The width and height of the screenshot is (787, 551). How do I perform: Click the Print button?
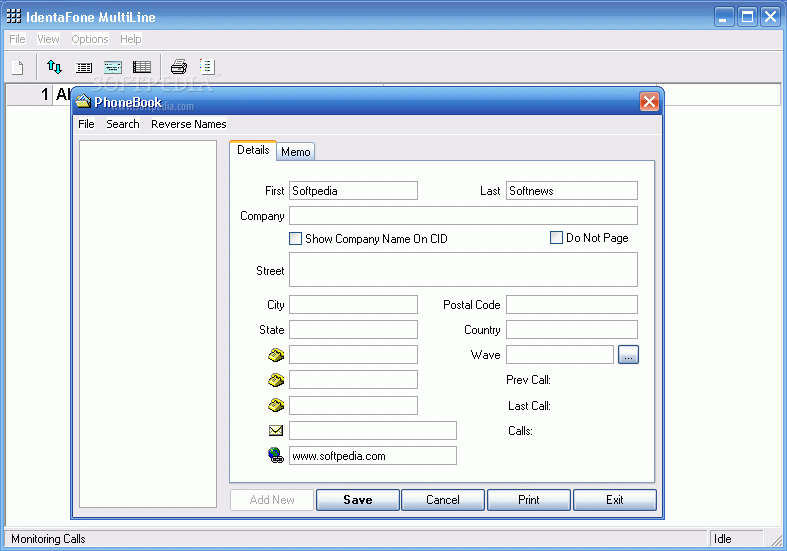529,500
